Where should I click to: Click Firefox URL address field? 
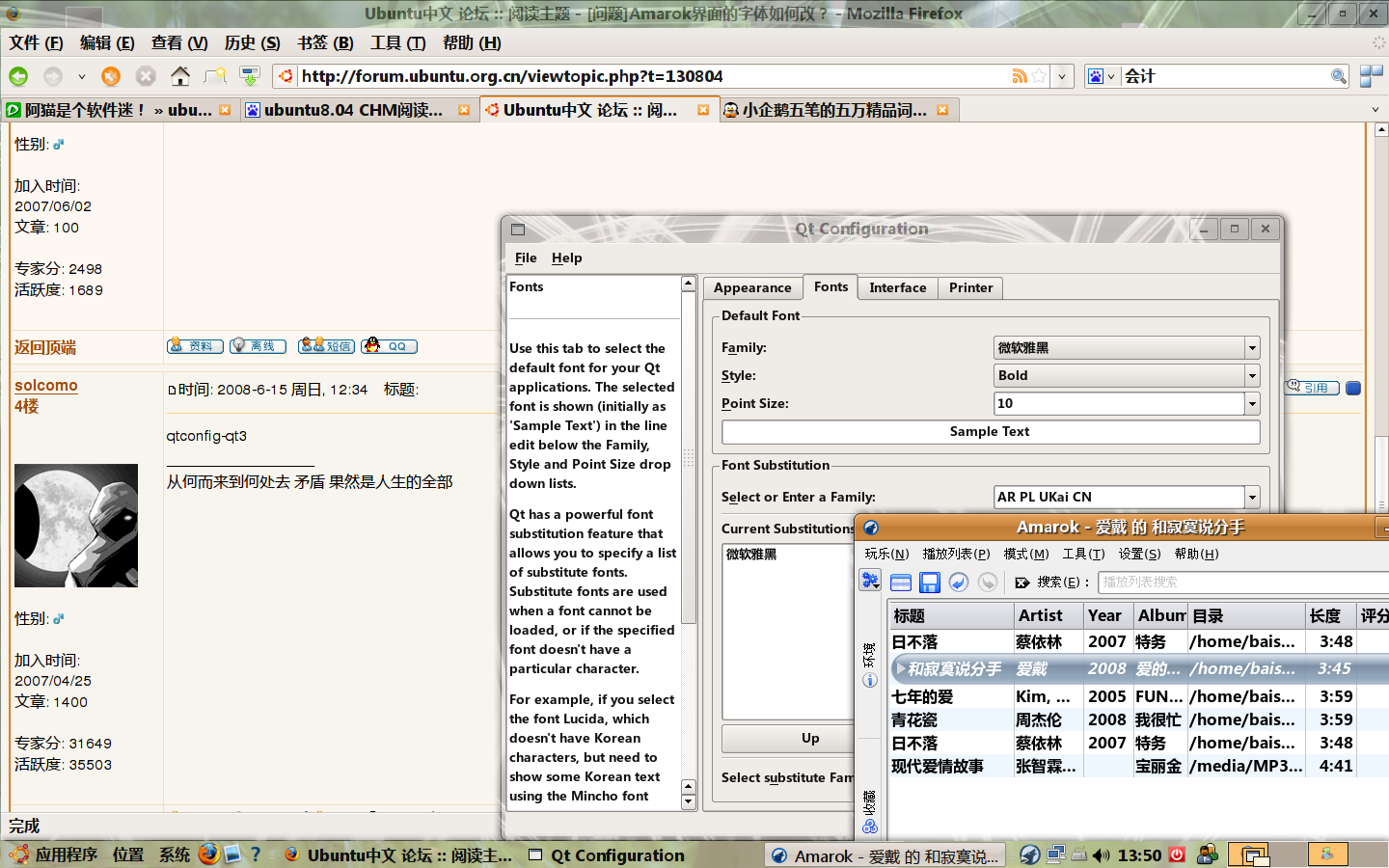652,76
